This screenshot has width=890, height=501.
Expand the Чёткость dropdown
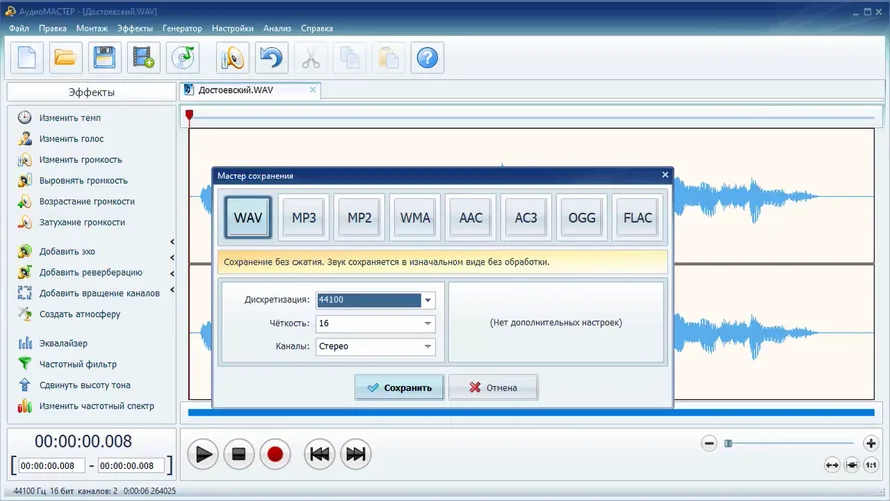(x=428, y=323)
